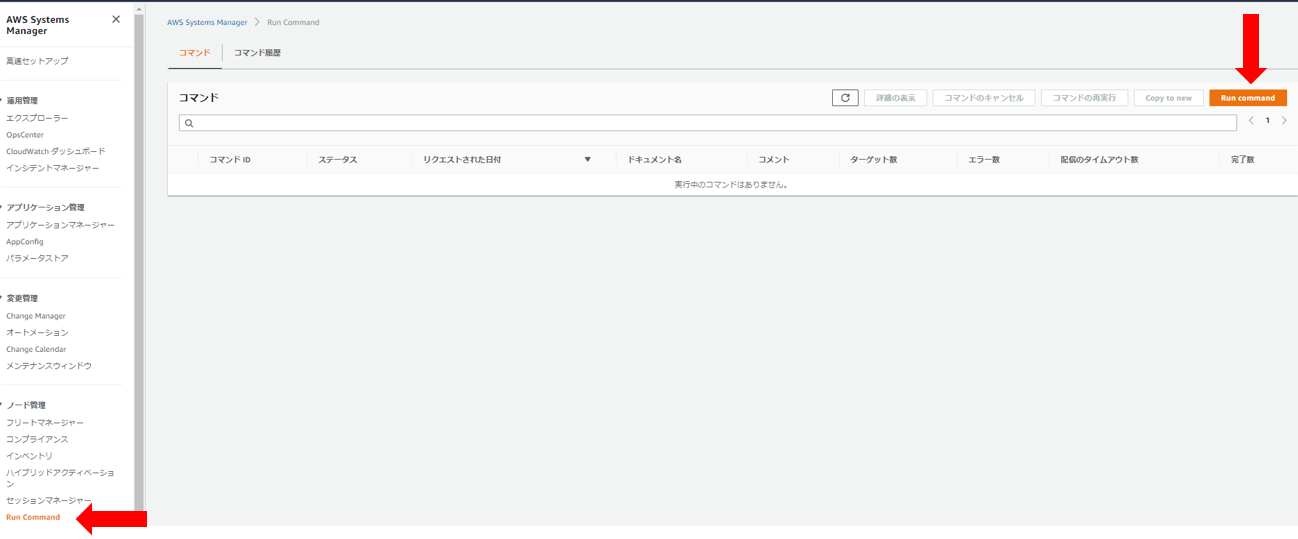Switch to コマンド履歴 tab
This screenshot has height=539, width=1298.
click(x=257, y=53)
